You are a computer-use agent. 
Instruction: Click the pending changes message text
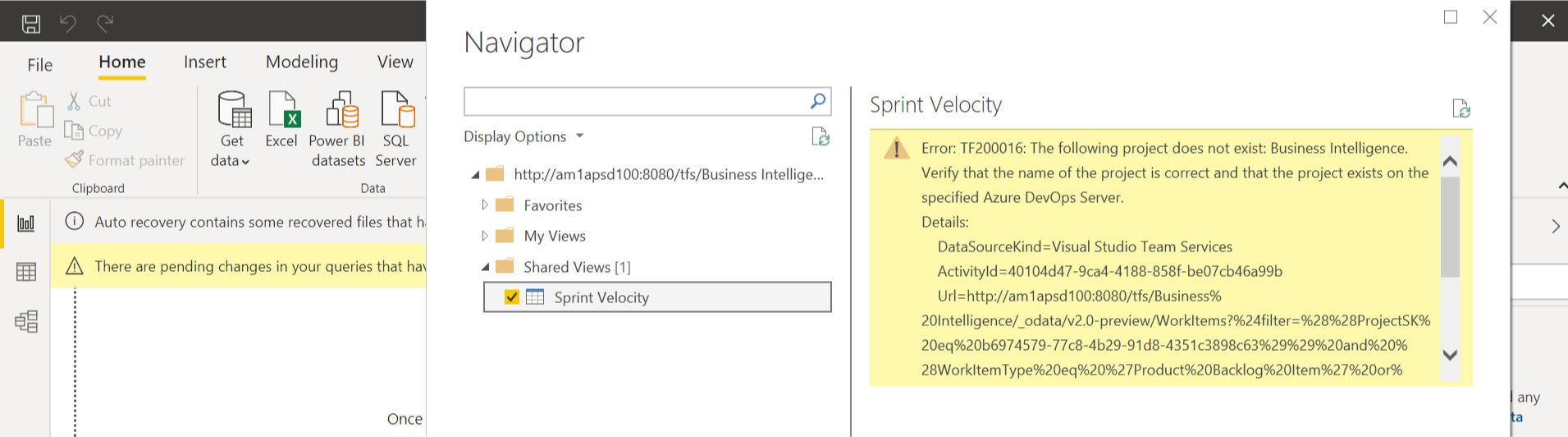260,266
